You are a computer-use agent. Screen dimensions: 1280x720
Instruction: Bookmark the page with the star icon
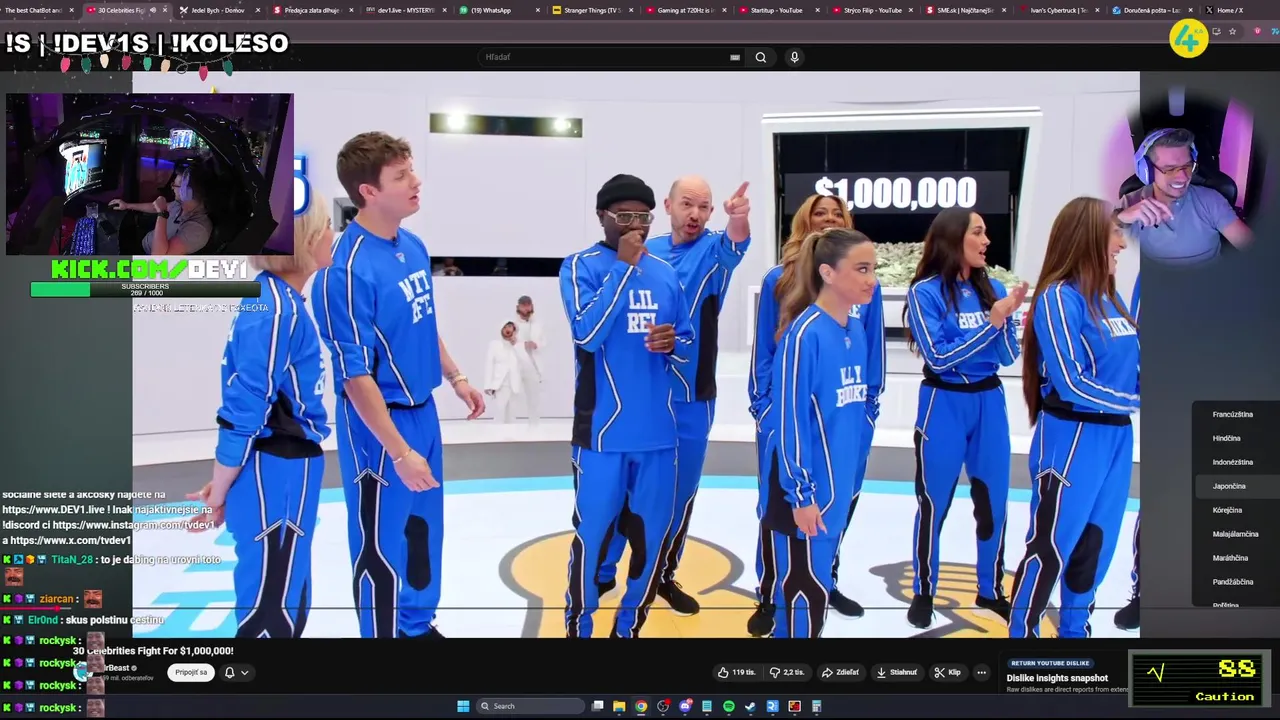coord(1232,32)
